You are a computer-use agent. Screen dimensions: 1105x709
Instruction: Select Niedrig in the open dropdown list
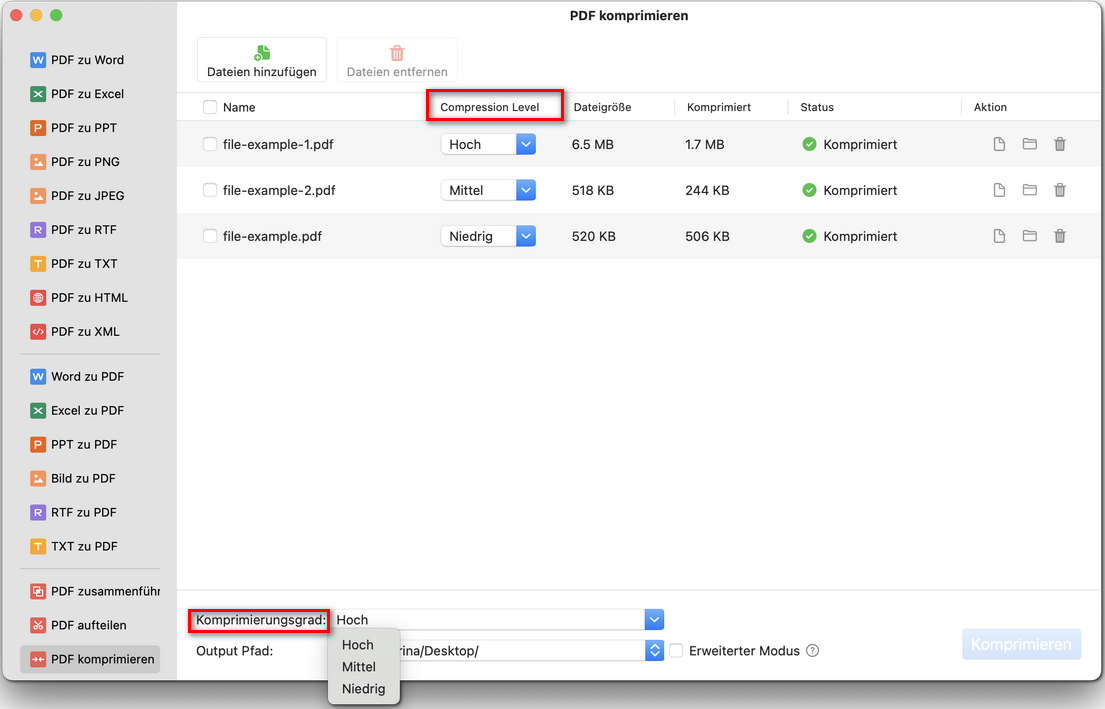tap(363, 689)
